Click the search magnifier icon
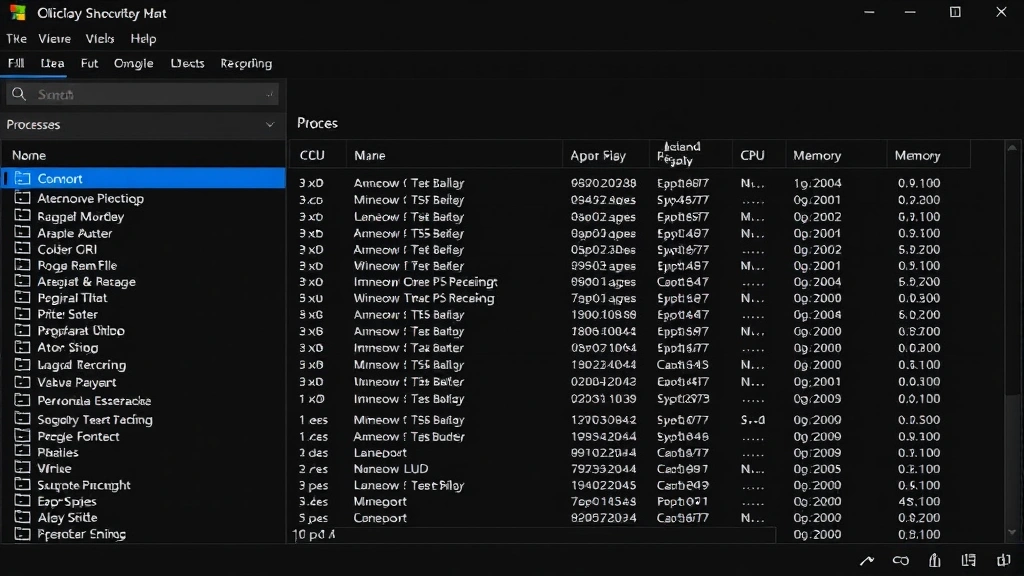1024x576 pixels. pyautogui.click(x=19, y=93)
